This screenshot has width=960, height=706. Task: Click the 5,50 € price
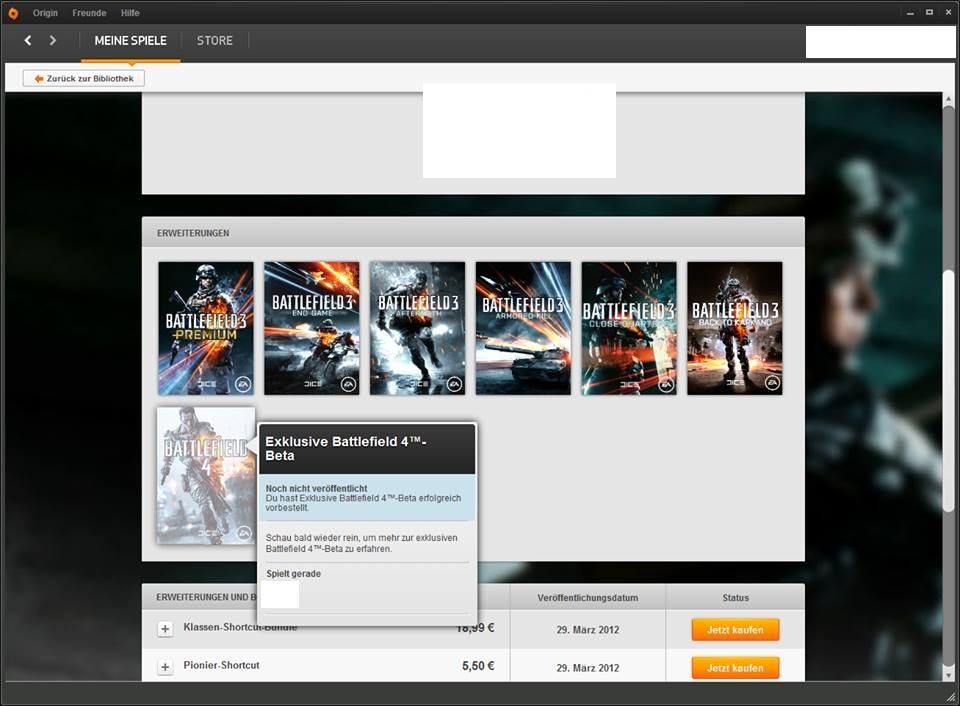tap(478, 666)
